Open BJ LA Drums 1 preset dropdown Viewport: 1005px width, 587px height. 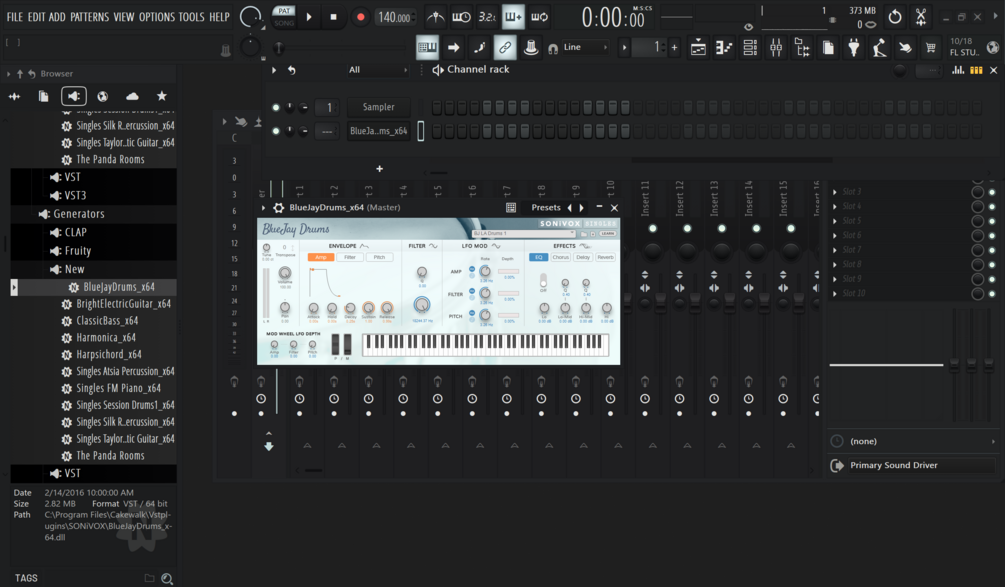click(x=524, y=234)
